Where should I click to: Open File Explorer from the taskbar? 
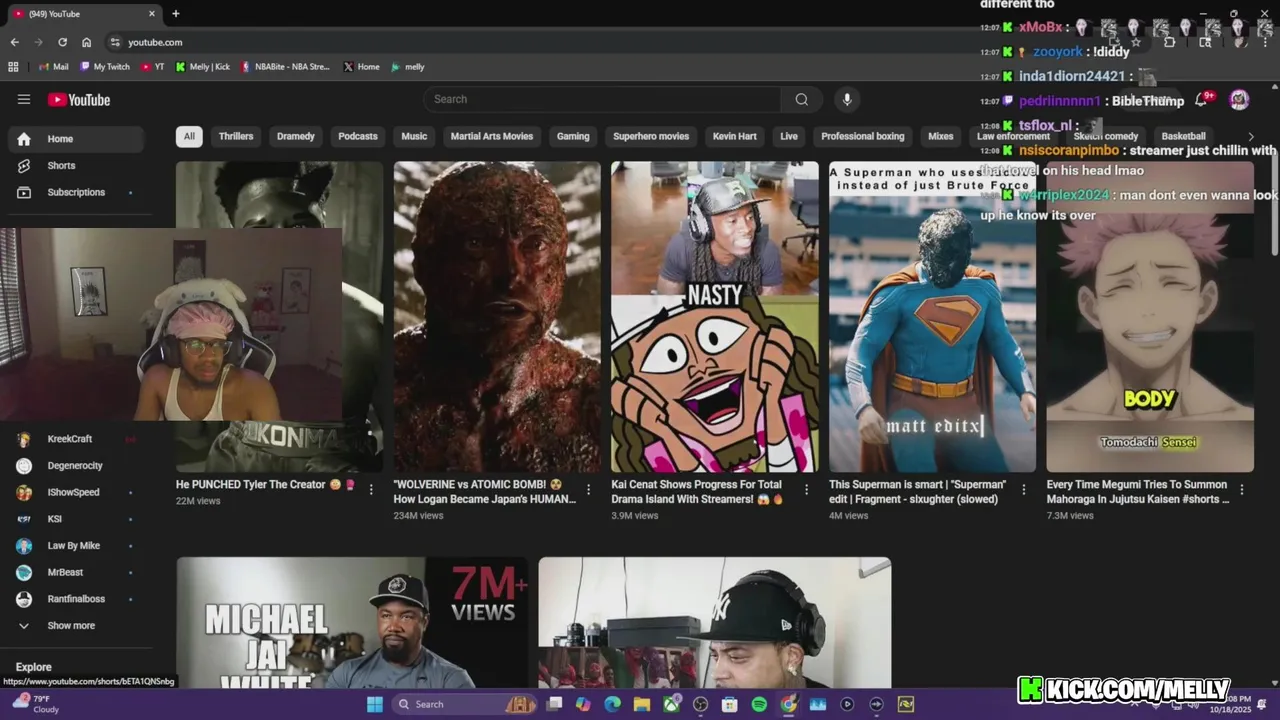point(642,704)
